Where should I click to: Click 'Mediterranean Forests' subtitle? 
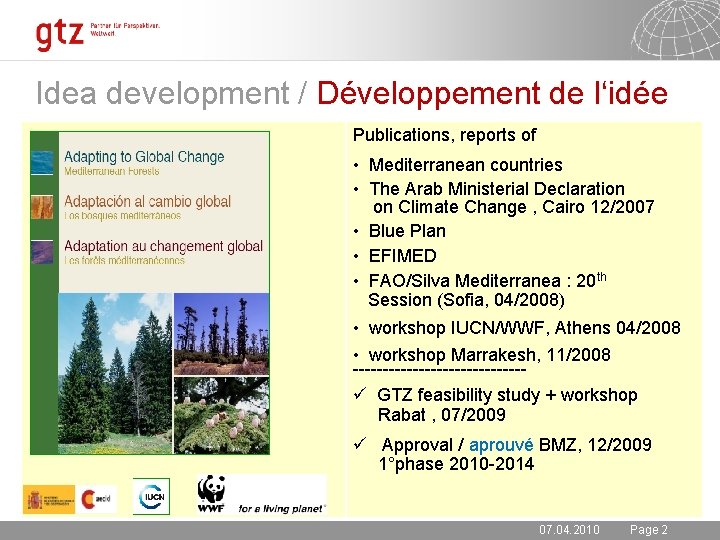[112, 171]
